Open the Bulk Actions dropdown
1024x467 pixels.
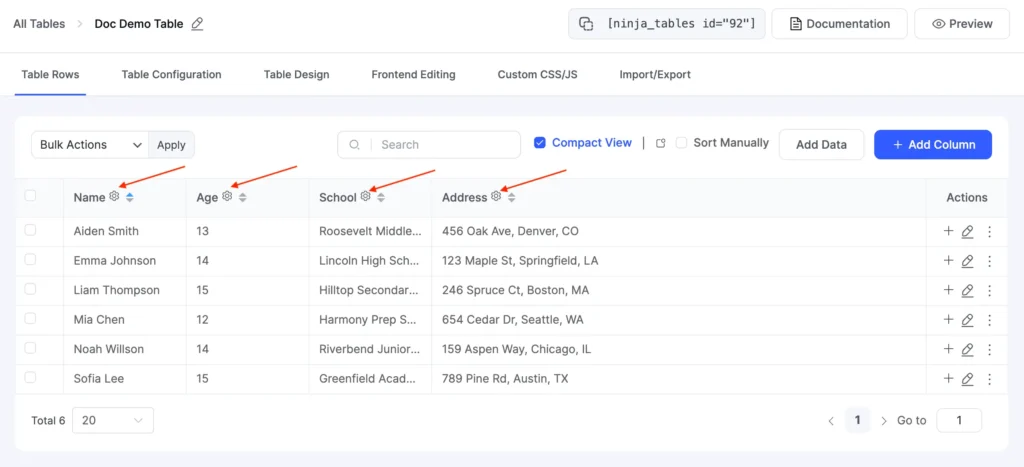90,145
